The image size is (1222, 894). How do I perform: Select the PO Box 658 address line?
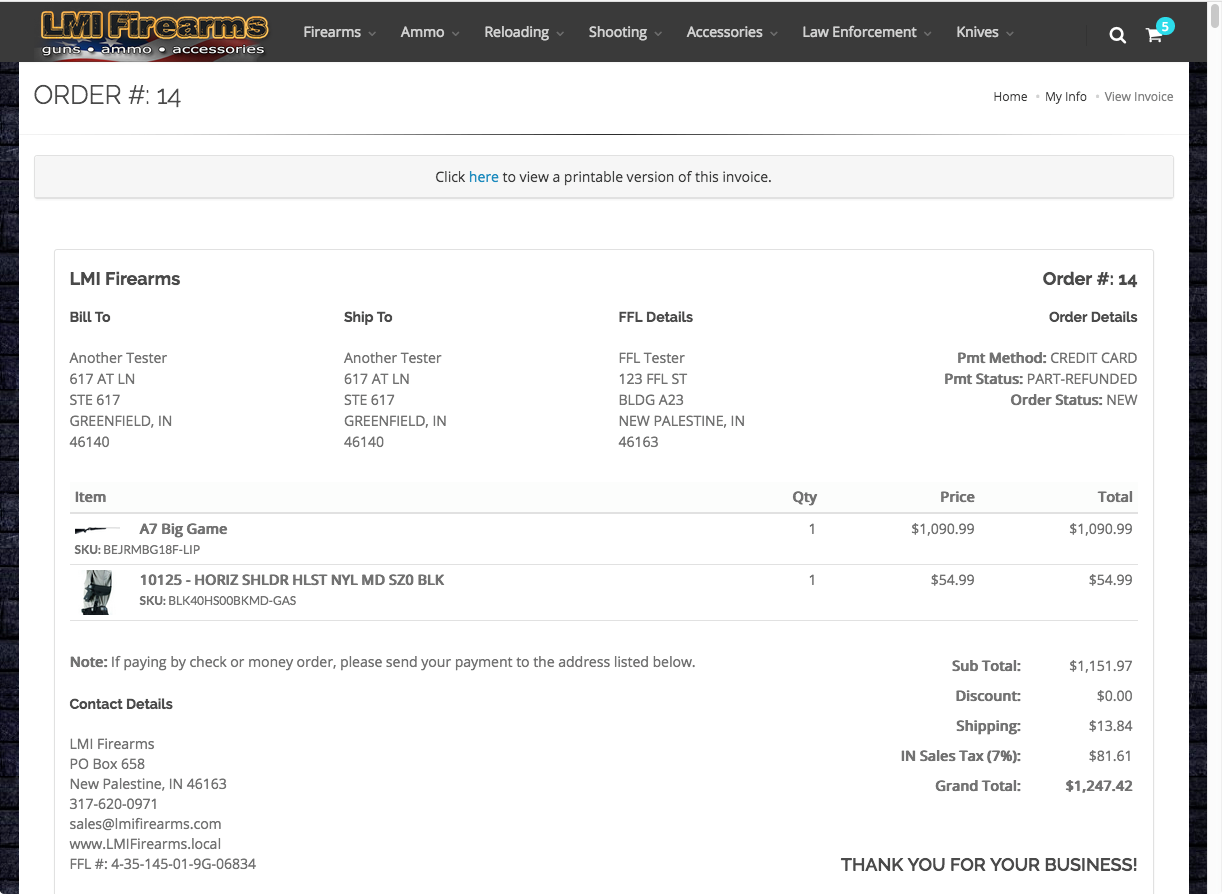(107, 764)
